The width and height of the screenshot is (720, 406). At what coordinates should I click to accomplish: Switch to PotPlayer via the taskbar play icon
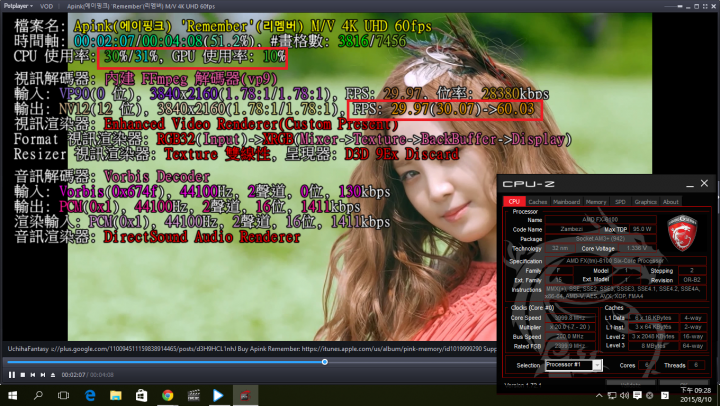(219, 395)
